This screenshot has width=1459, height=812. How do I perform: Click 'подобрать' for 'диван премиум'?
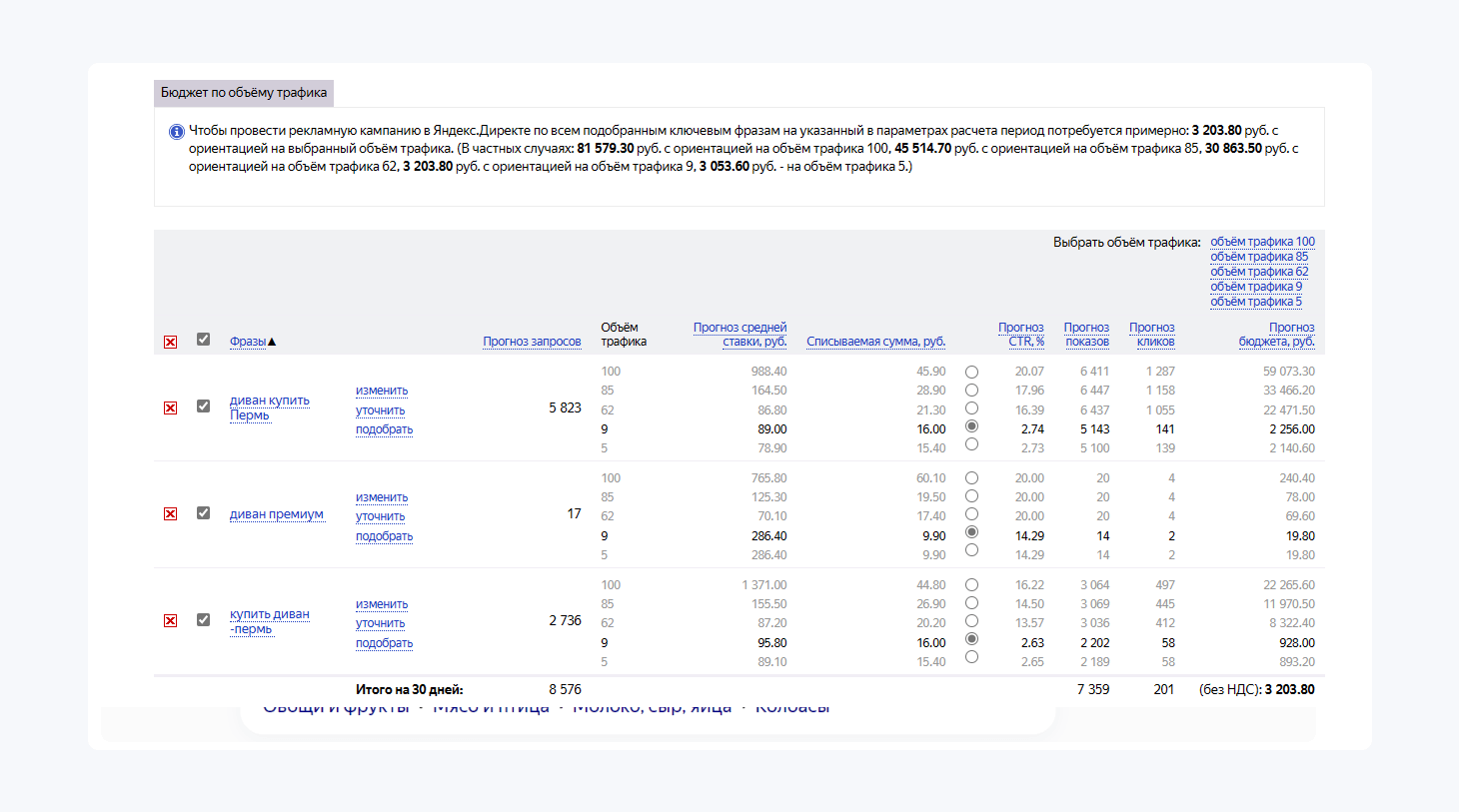(x=385, y=536)
